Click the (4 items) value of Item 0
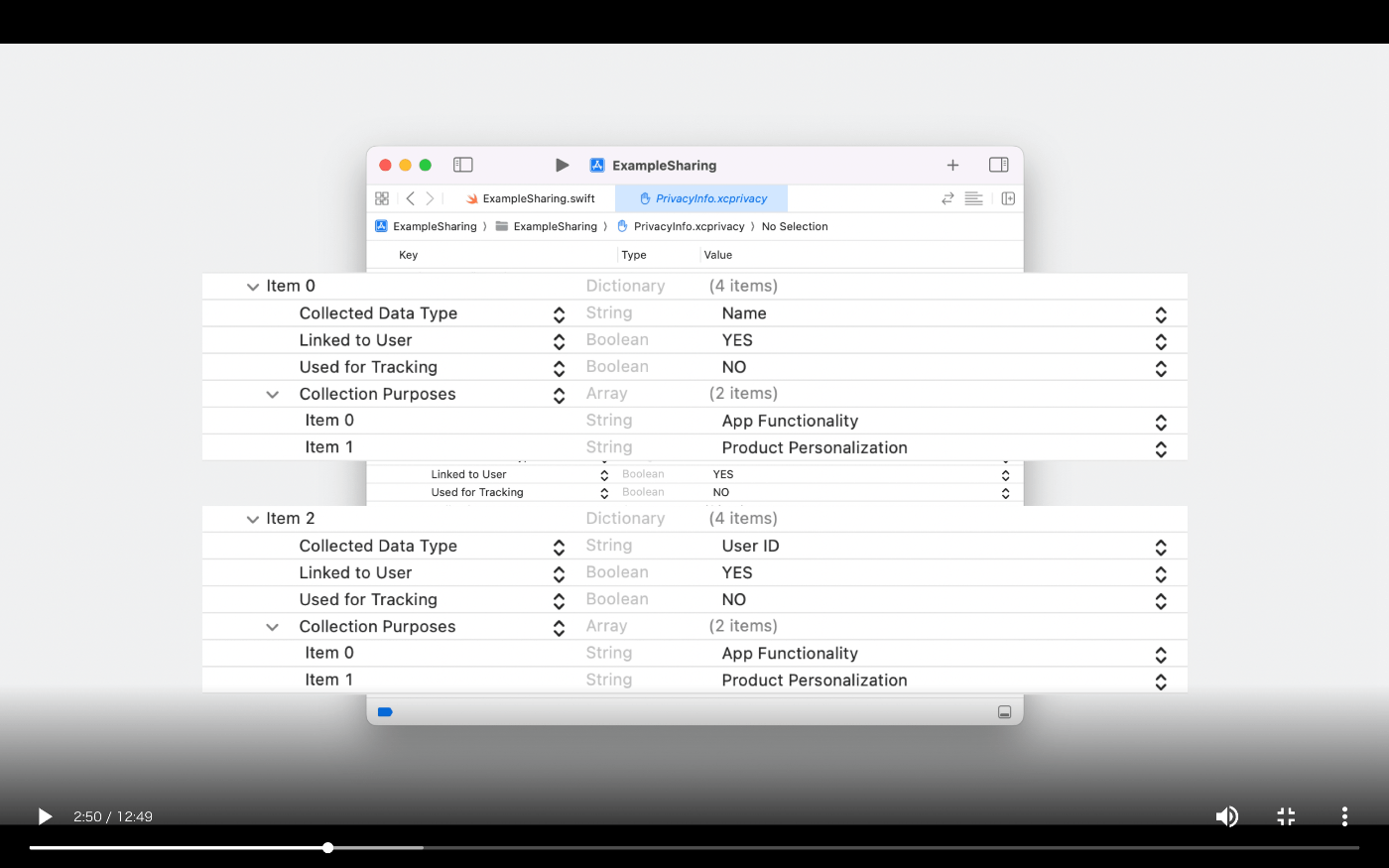This screenshot has width=1389, height=868. pyautogui.click(x=743, y=286)
